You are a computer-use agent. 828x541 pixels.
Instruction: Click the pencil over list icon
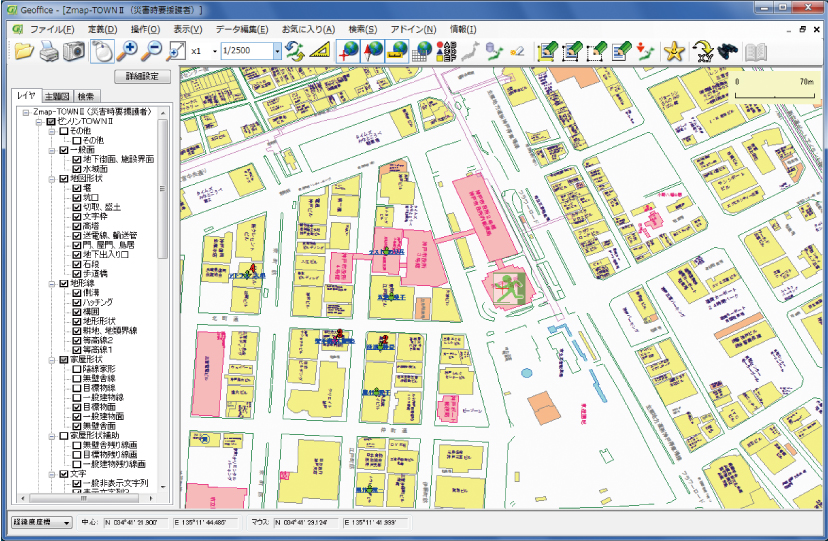(x=622, y=51)
